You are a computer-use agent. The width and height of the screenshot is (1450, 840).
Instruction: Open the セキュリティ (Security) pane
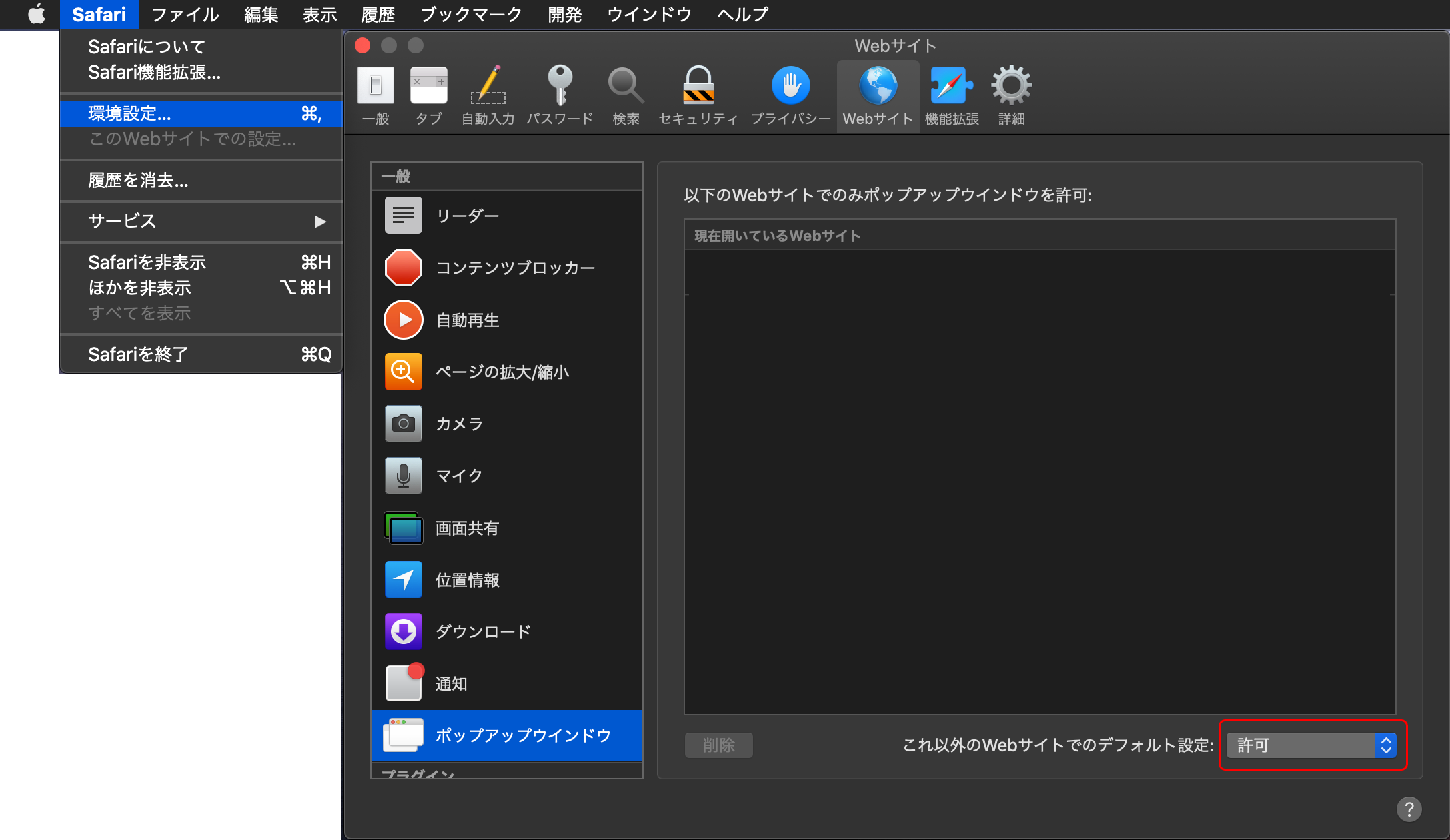[698, 96]
